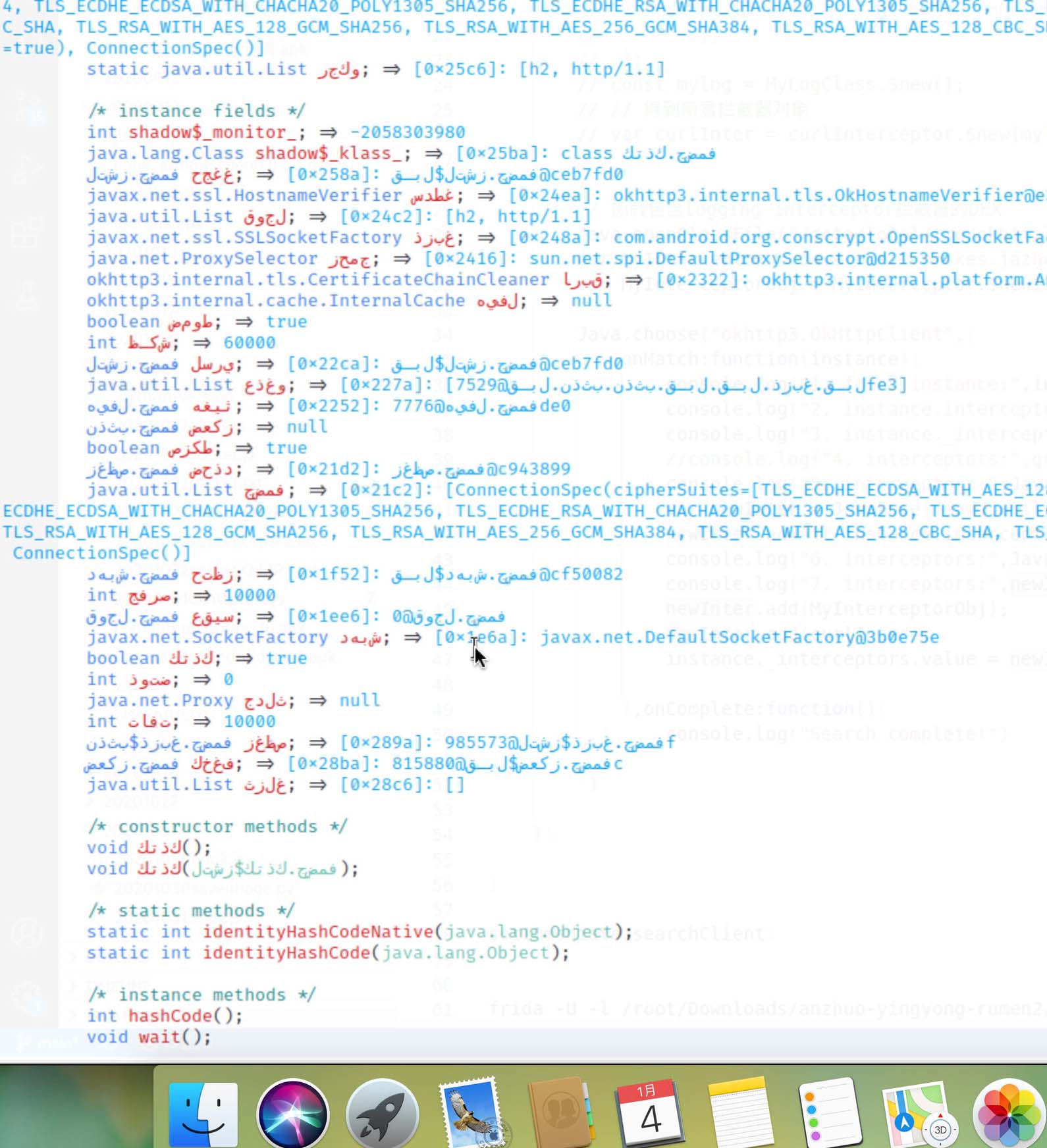Screen dimensions: 1047x1148
Task: Click the "/* instance fields */" comment
Action: (196, 111)
